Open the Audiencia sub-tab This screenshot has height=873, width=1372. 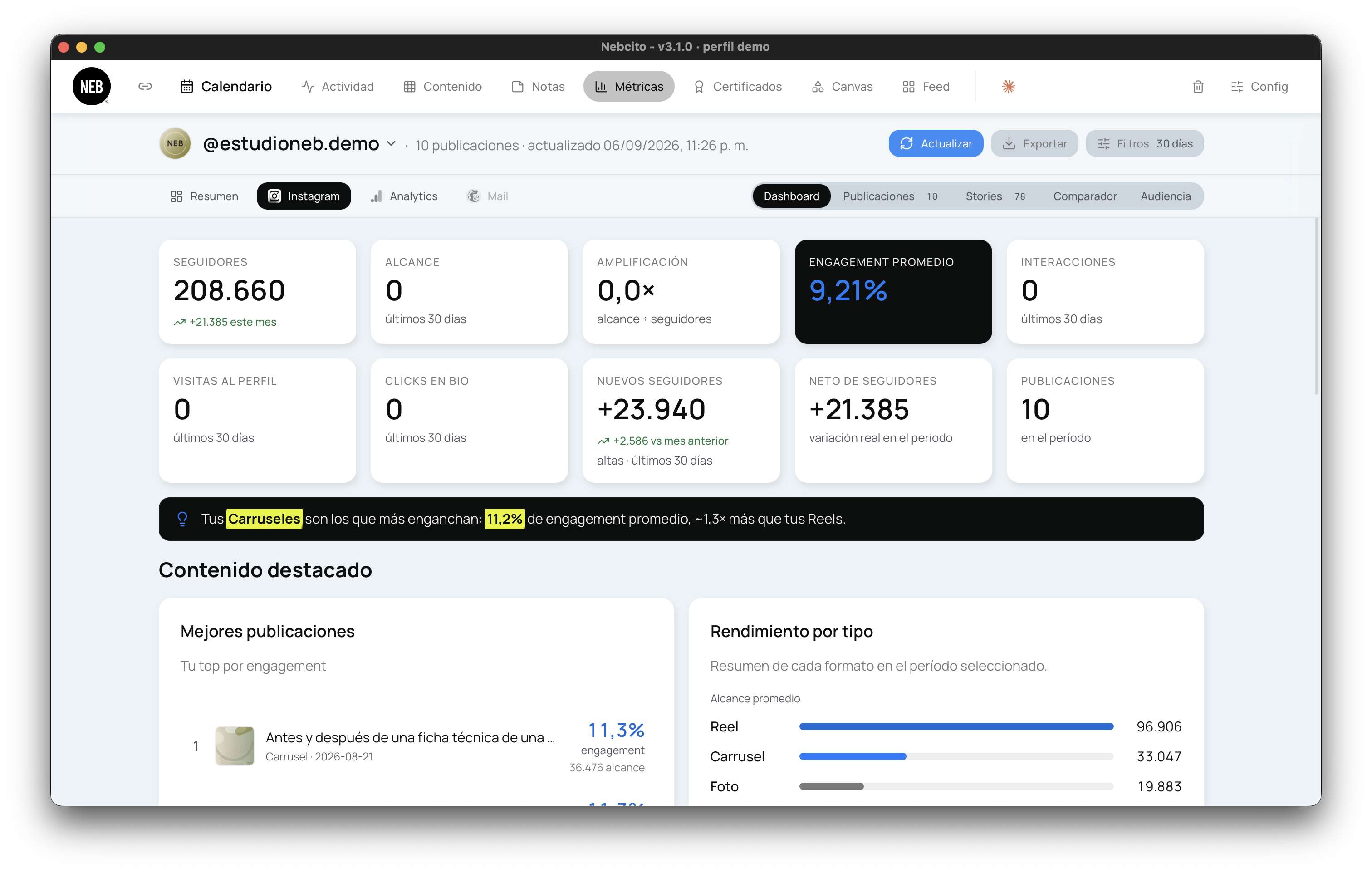pyautogui.click(x=1166, y=196)
